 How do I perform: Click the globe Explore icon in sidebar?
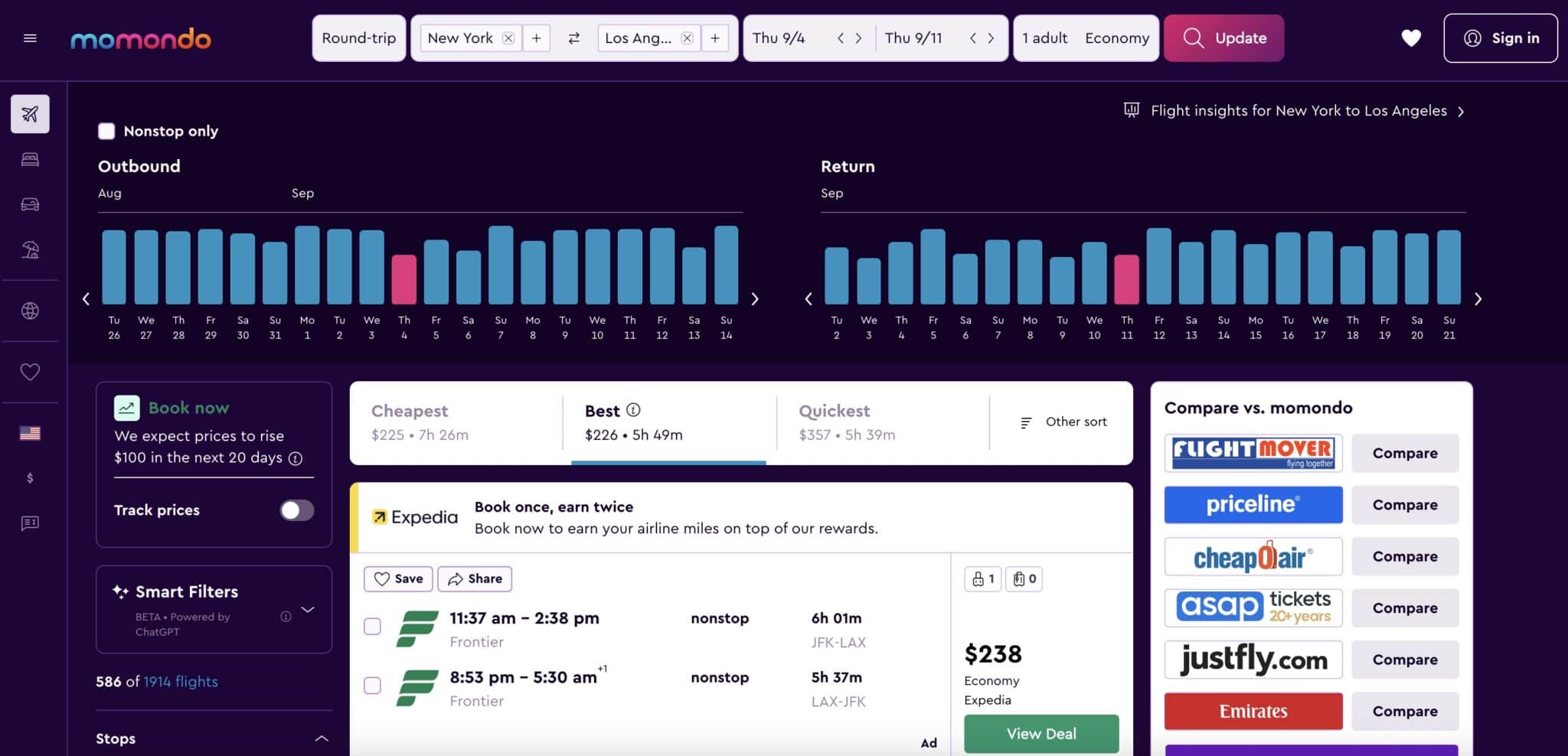pyautogui.click(x=30, y=311)
